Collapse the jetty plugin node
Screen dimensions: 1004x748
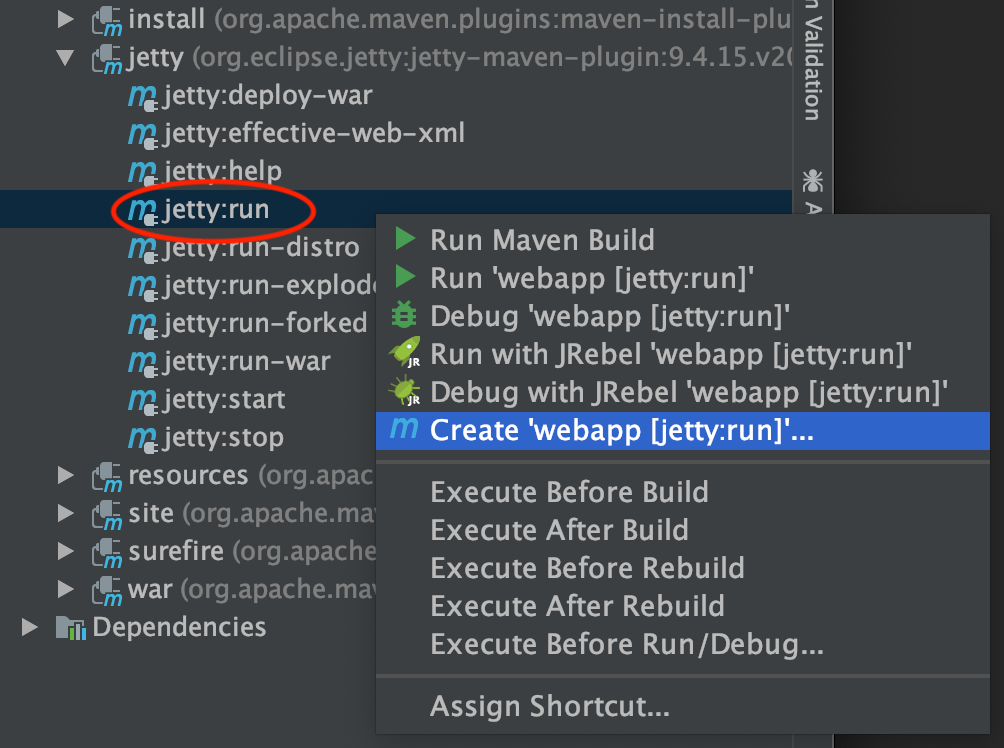coord(64,57)
